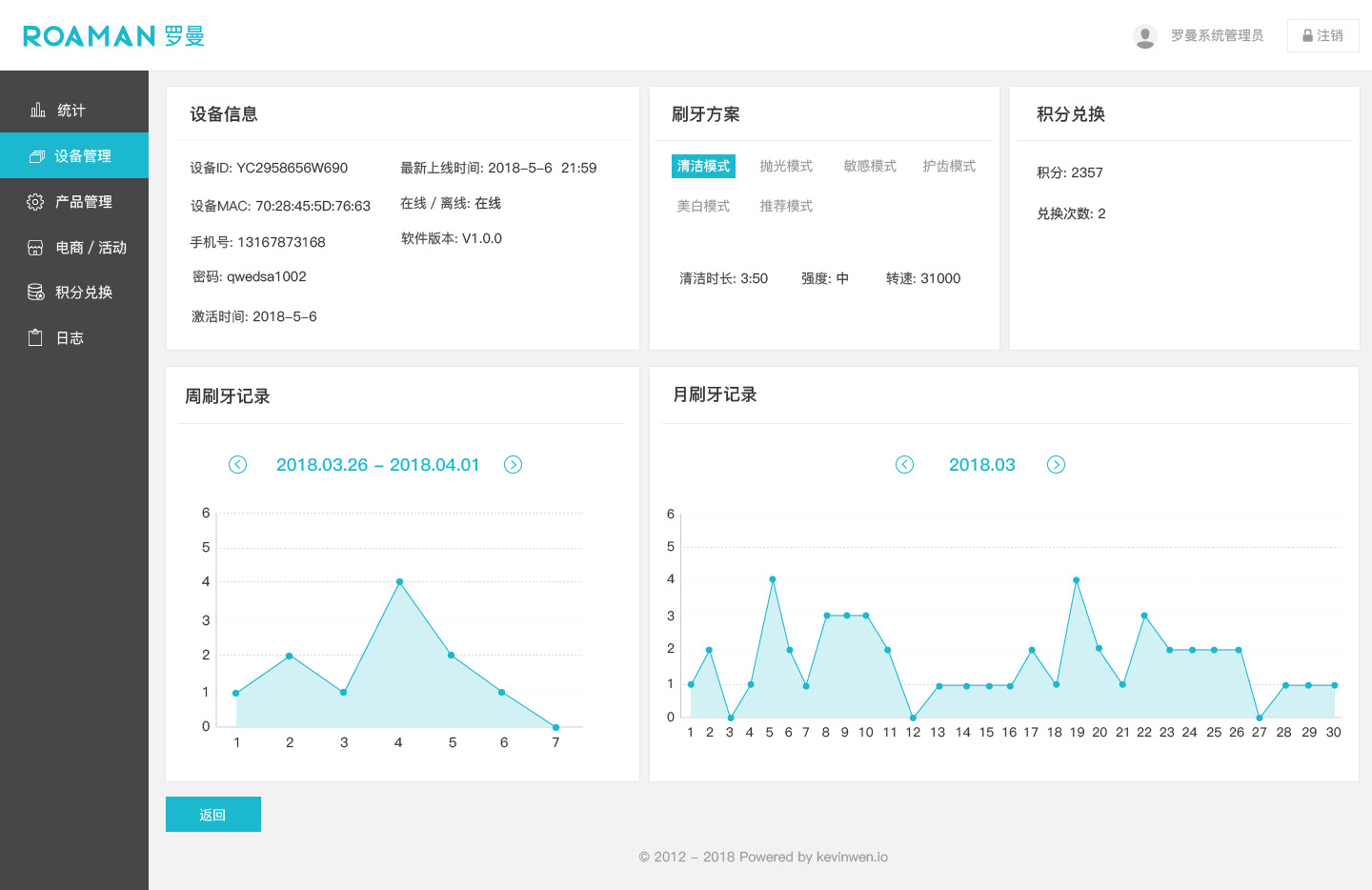Click the points exchange coins icon
This screenshot has width=1372, height=890.
(35, 293)
